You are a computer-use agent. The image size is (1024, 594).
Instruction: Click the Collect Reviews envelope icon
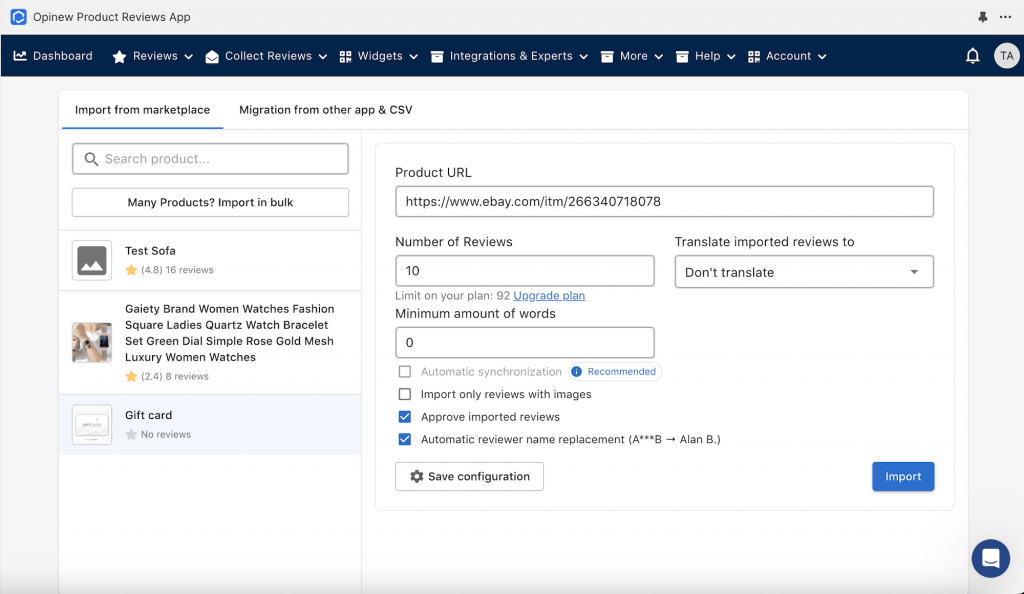click(x=212, y=57)
